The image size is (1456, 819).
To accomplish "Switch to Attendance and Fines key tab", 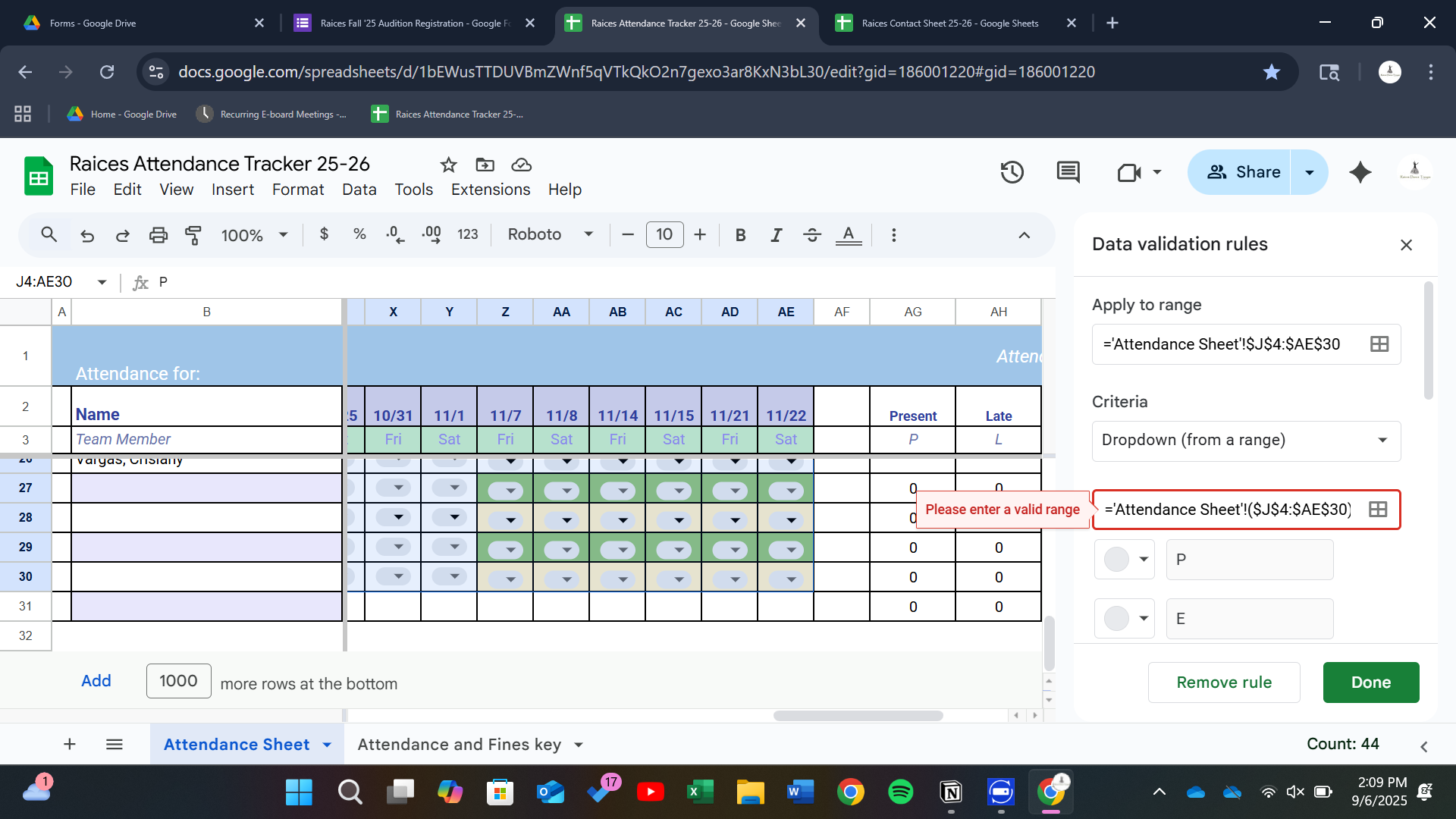I will (x=459, y=745).
